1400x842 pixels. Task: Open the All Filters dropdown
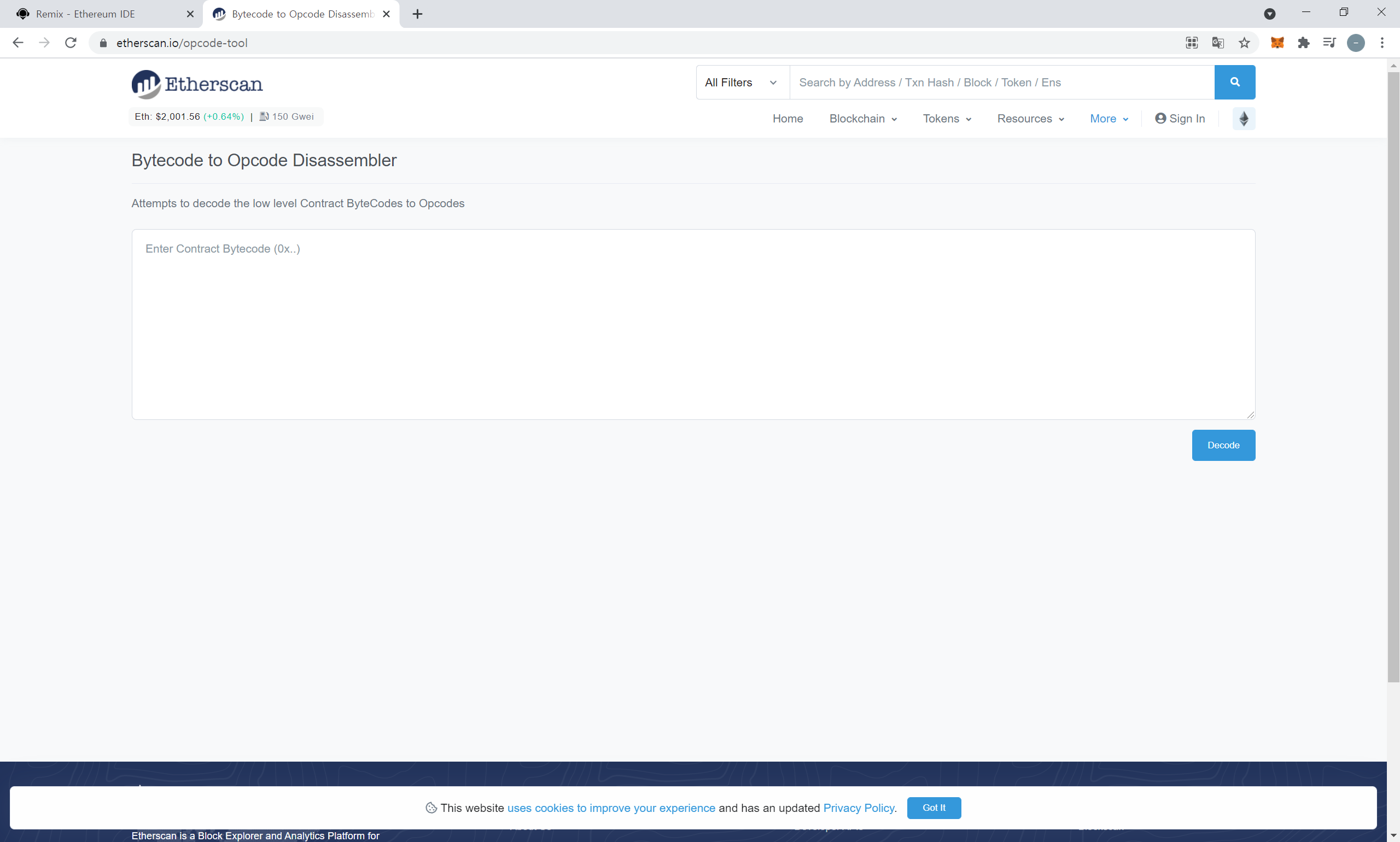point(741,82)
